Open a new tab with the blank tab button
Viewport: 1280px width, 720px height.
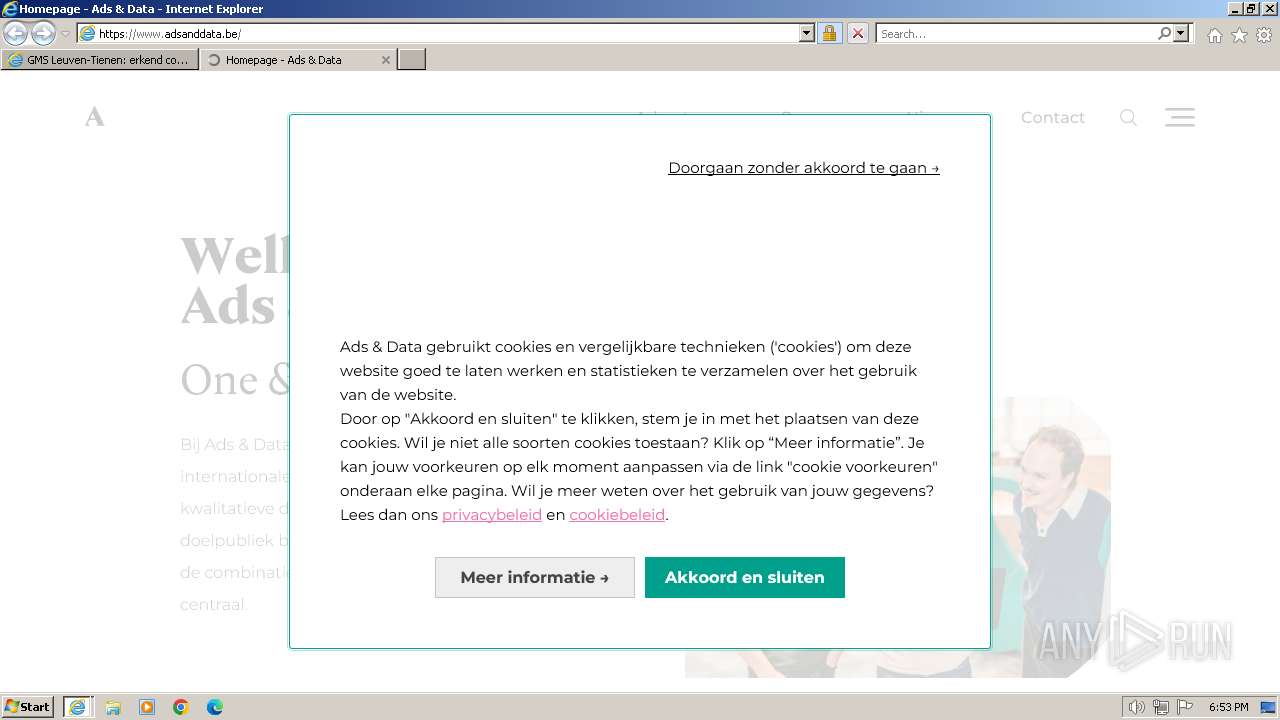412,60
